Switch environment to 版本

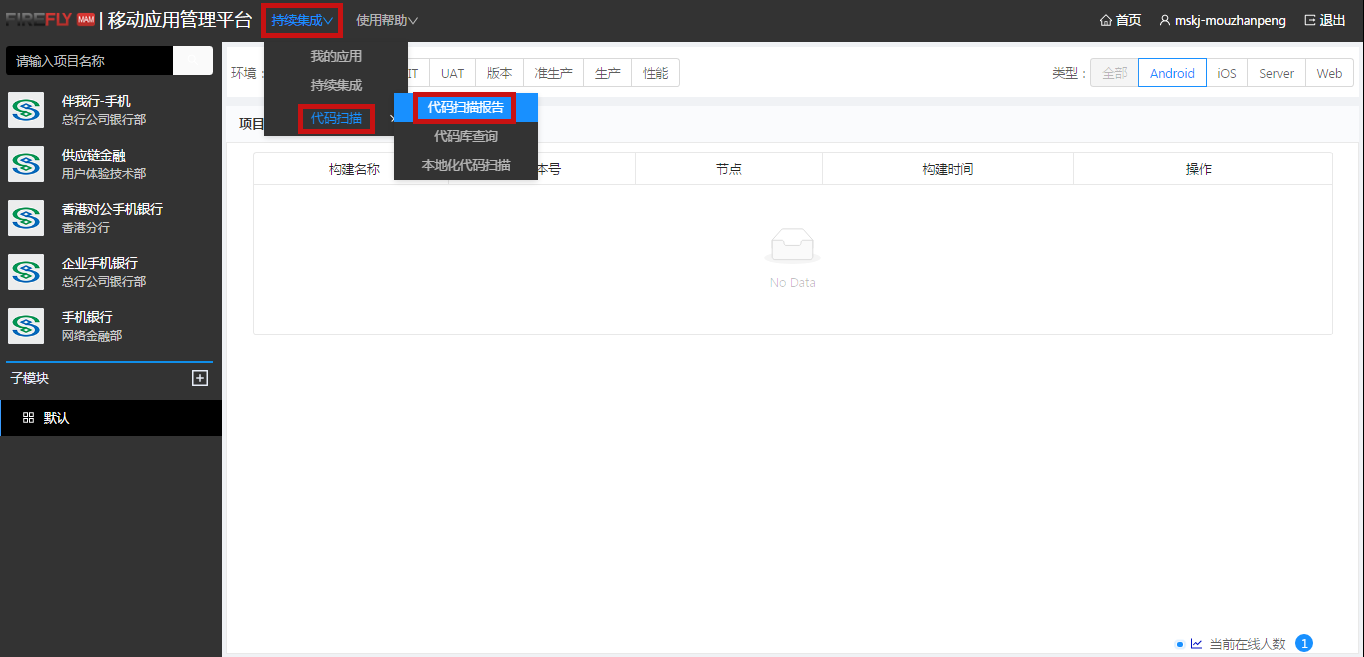pos(499,73)
